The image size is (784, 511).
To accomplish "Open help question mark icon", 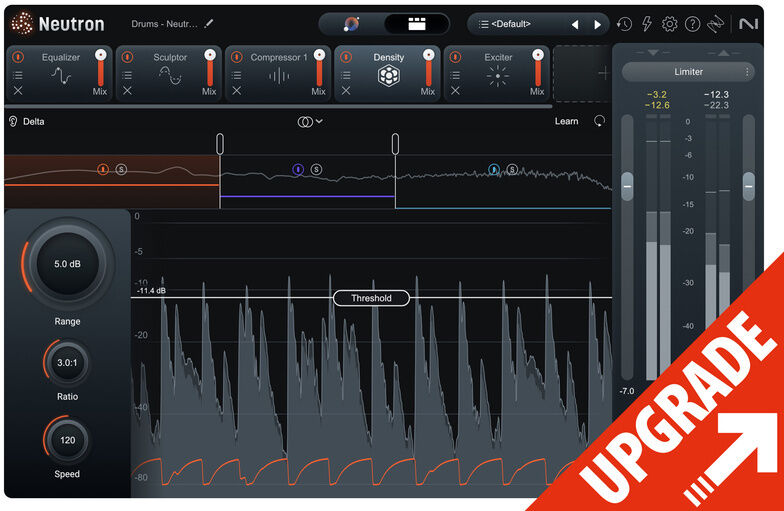I will (692, 24).
